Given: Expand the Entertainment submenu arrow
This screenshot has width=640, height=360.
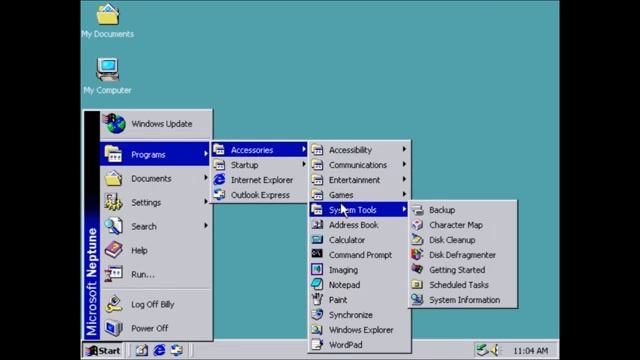Looking at the screenshot, I should (404, 179).
